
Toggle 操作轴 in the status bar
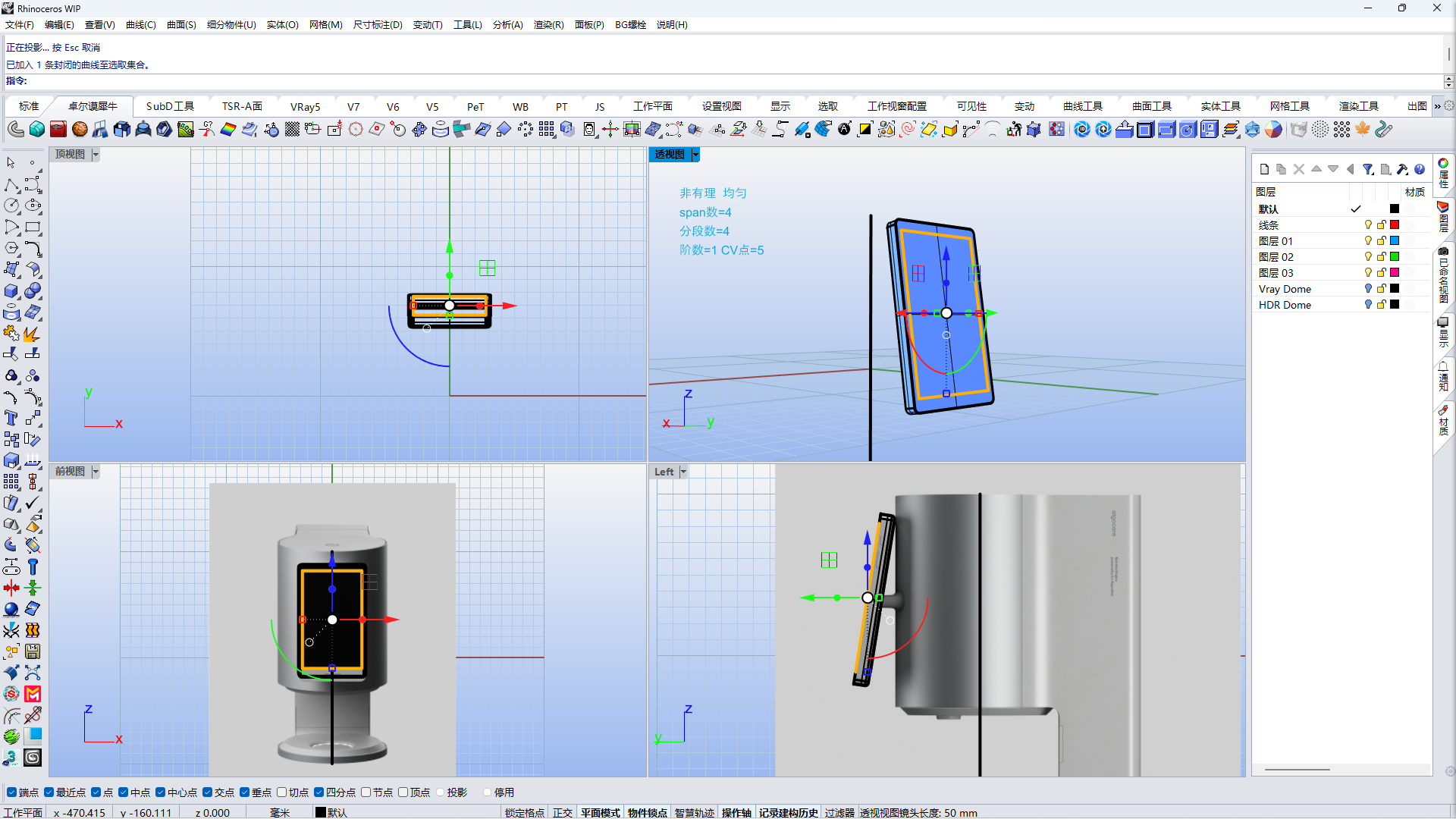736,813
